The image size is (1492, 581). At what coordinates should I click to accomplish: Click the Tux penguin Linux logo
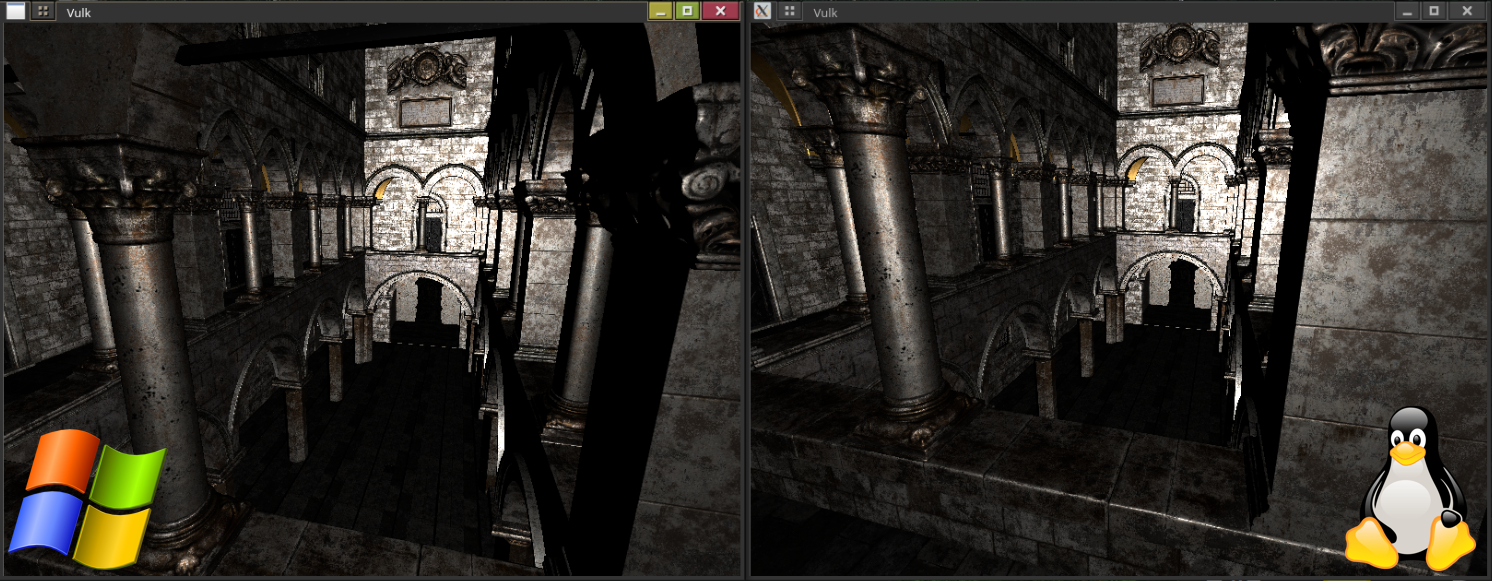click(1410, 489)
